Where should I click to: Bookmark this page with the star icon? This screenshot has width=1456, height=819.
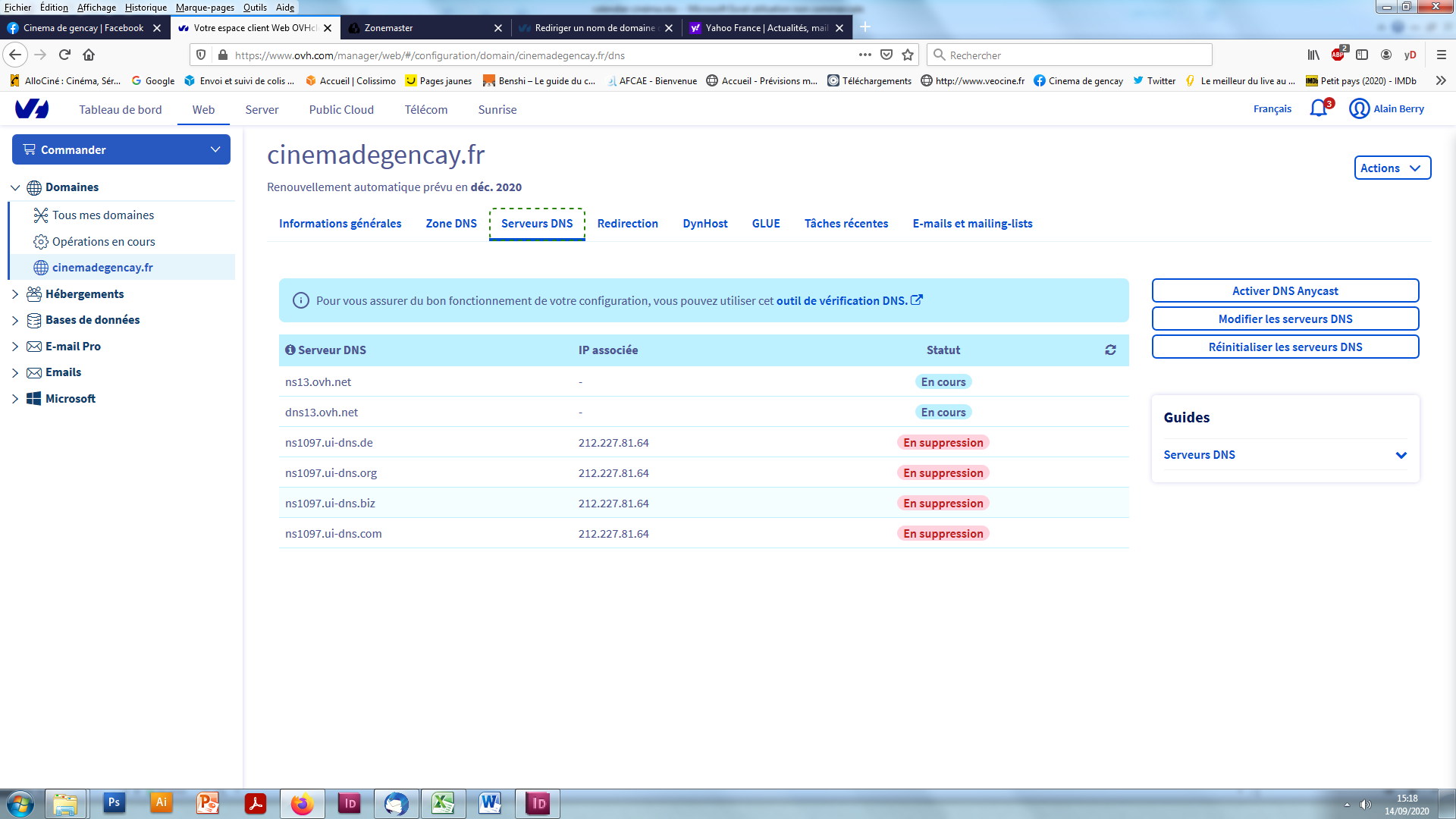pyautogui.click(x=908, y=55)
